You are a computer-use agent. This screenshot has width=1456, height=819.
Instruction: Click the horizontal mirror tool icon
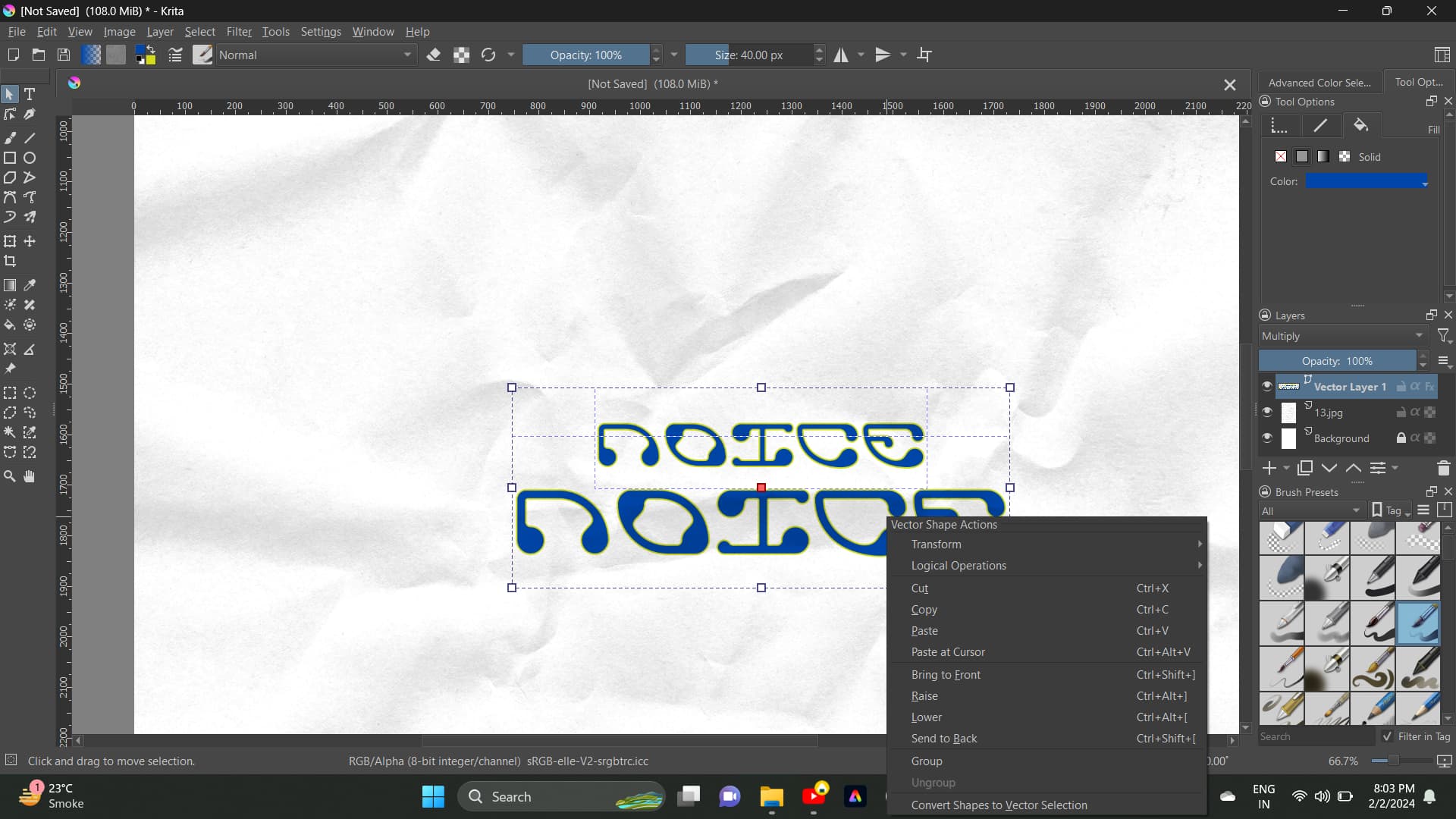[x=841, y=55]
